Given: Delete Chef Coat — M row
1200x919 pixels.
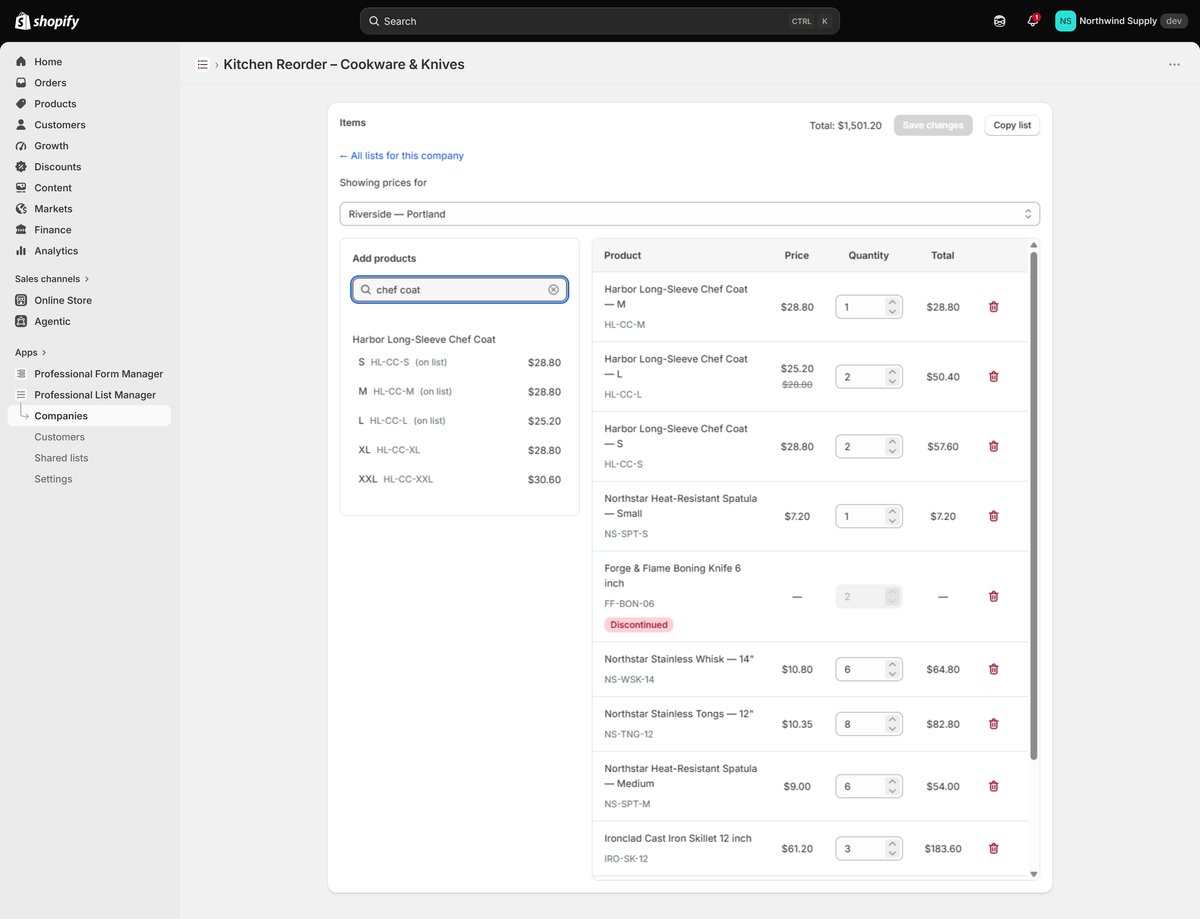Looking at the screenshot, I should [x=993, y=307].
